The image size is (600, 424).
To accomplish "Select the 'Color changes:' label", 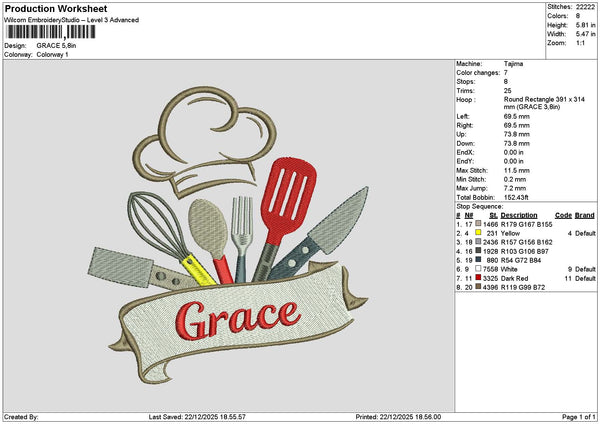I will click(x=478, y=73).
